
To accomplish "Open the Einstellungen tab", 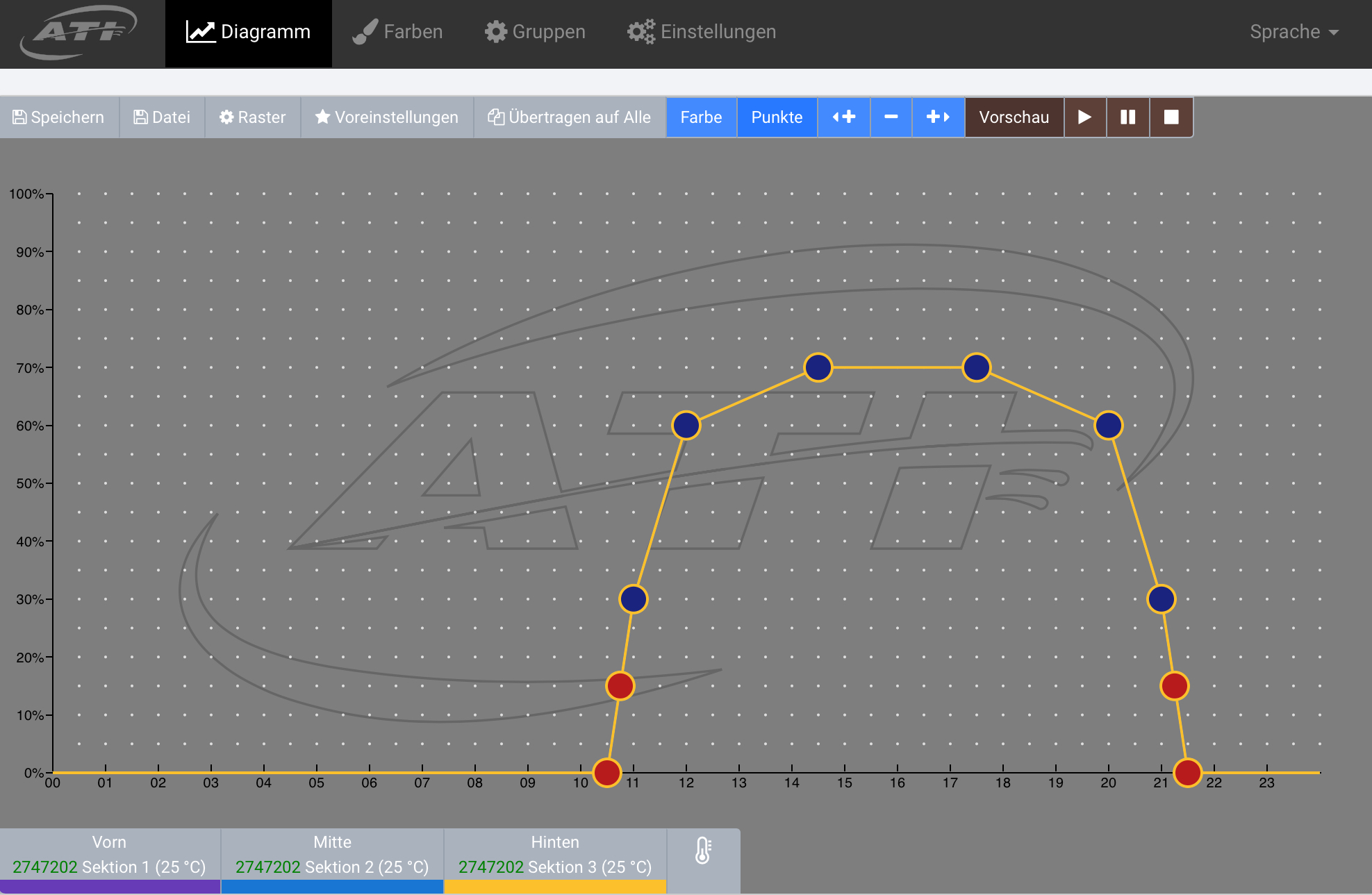I will (702, 32).
